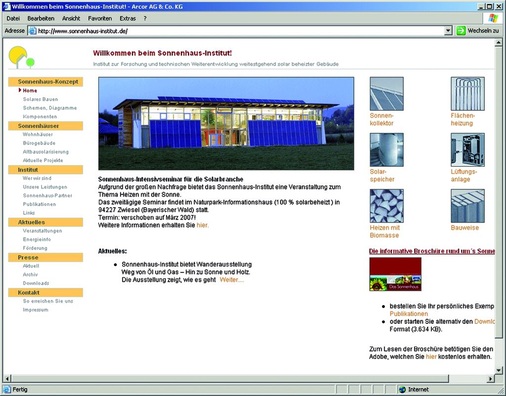Select the Sonnenhäuser section header

[x=46, y=126]
